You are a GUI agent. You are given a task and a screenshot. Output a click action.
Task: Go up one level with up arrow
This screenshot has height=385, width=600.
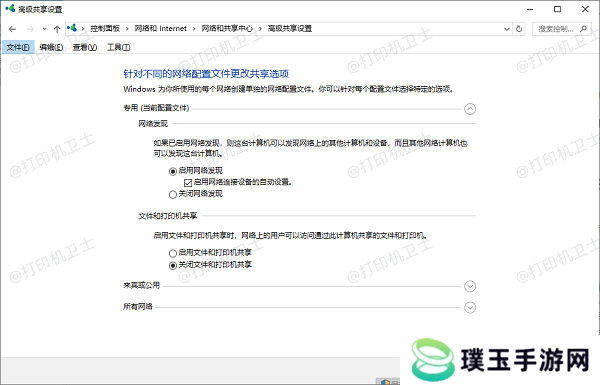coord(57,29)
